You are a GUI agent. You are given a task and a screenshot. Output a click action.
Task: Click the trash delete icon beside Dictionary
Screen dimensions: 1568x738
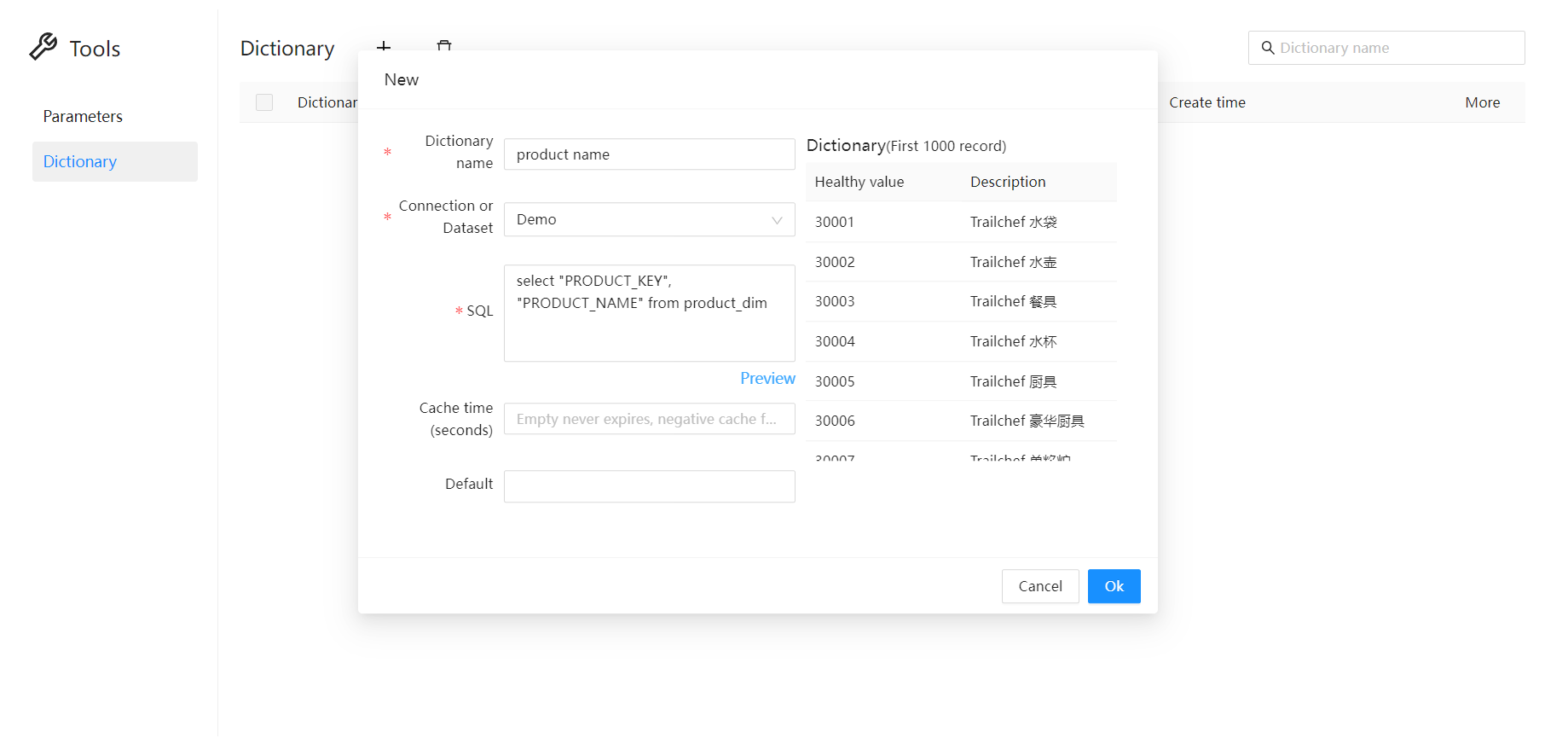pos(444,45)
